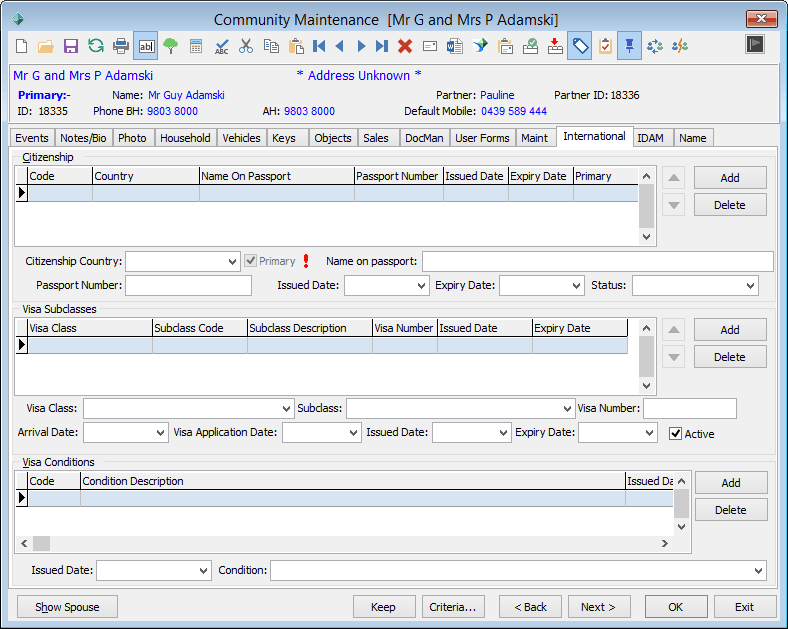The height and width of the screenshot is (629, 788).
Task: Click the New record blank page icon
Action: tap(22, 46)
